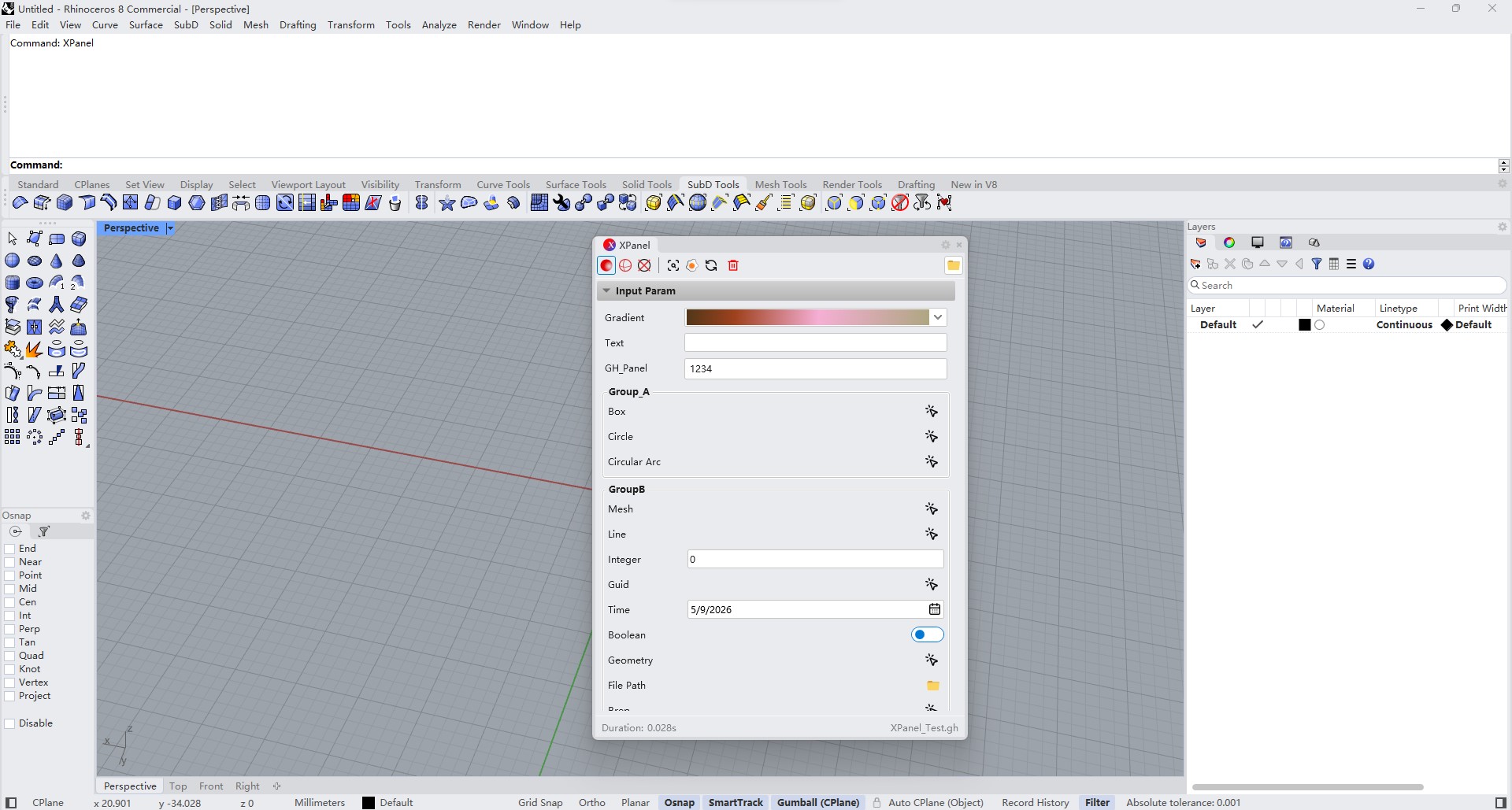Check the Disable osnap checkbox

[10, 723]
